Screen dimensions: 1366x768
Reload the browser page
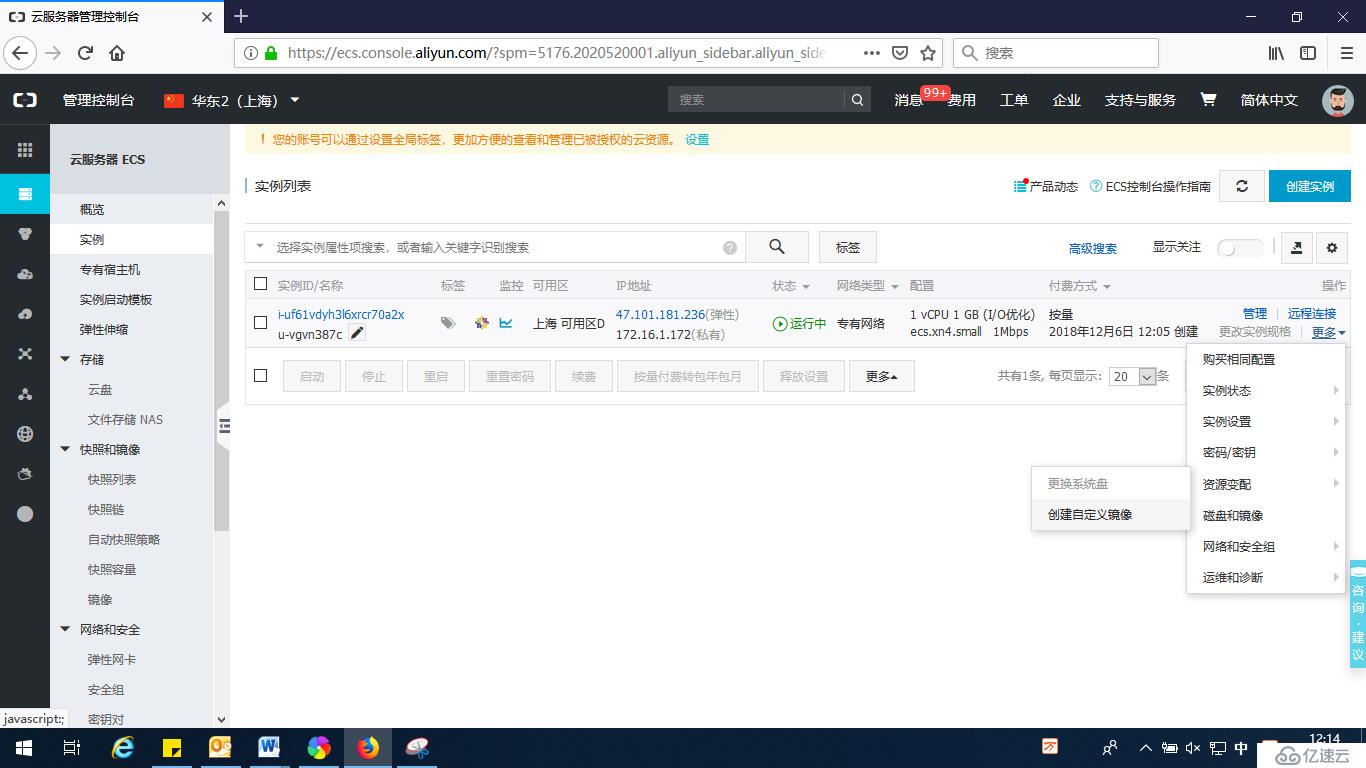[x=85, y=53]
